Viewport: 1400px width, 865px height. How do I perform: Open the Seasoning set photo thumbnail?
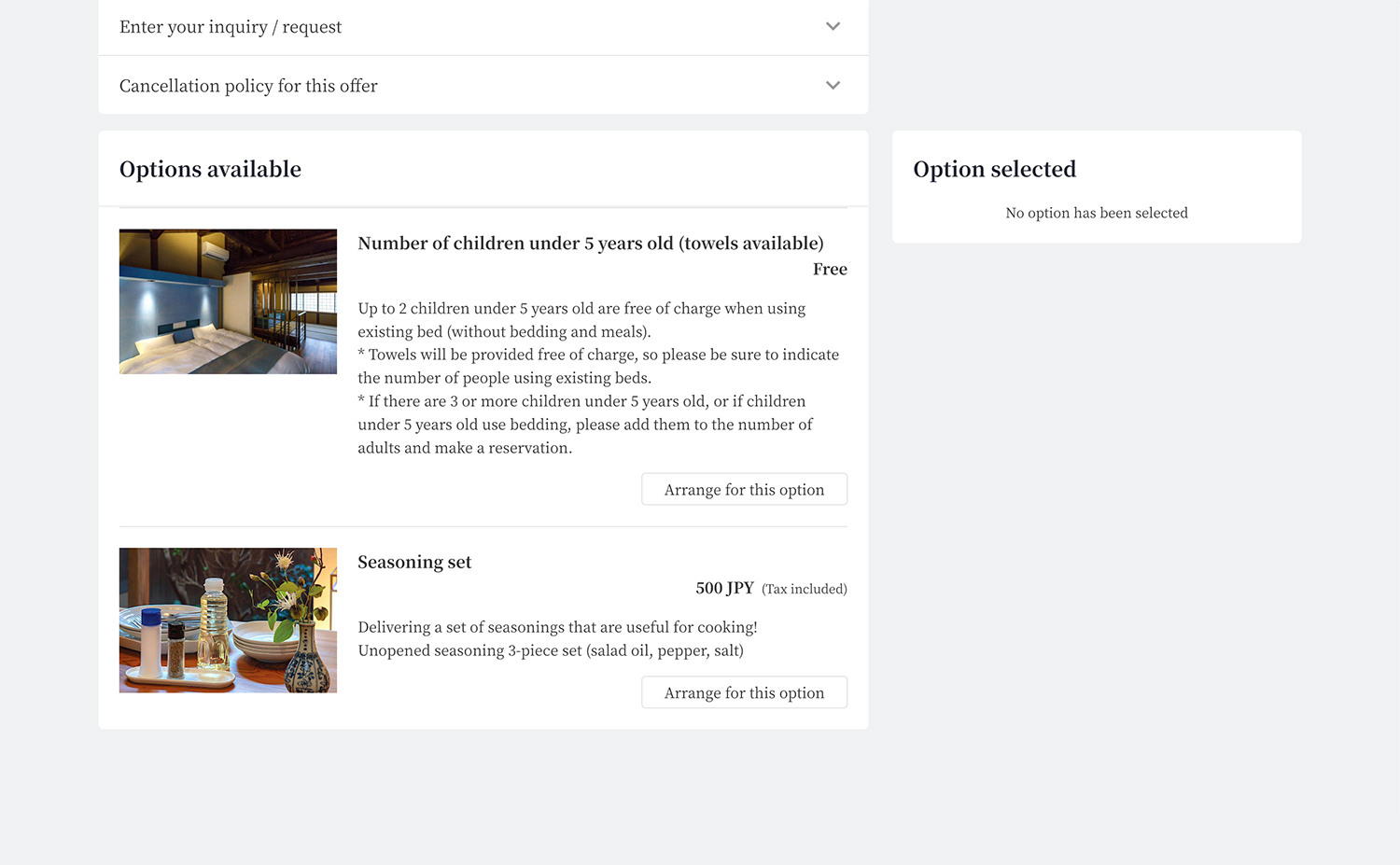pos(228,620)
